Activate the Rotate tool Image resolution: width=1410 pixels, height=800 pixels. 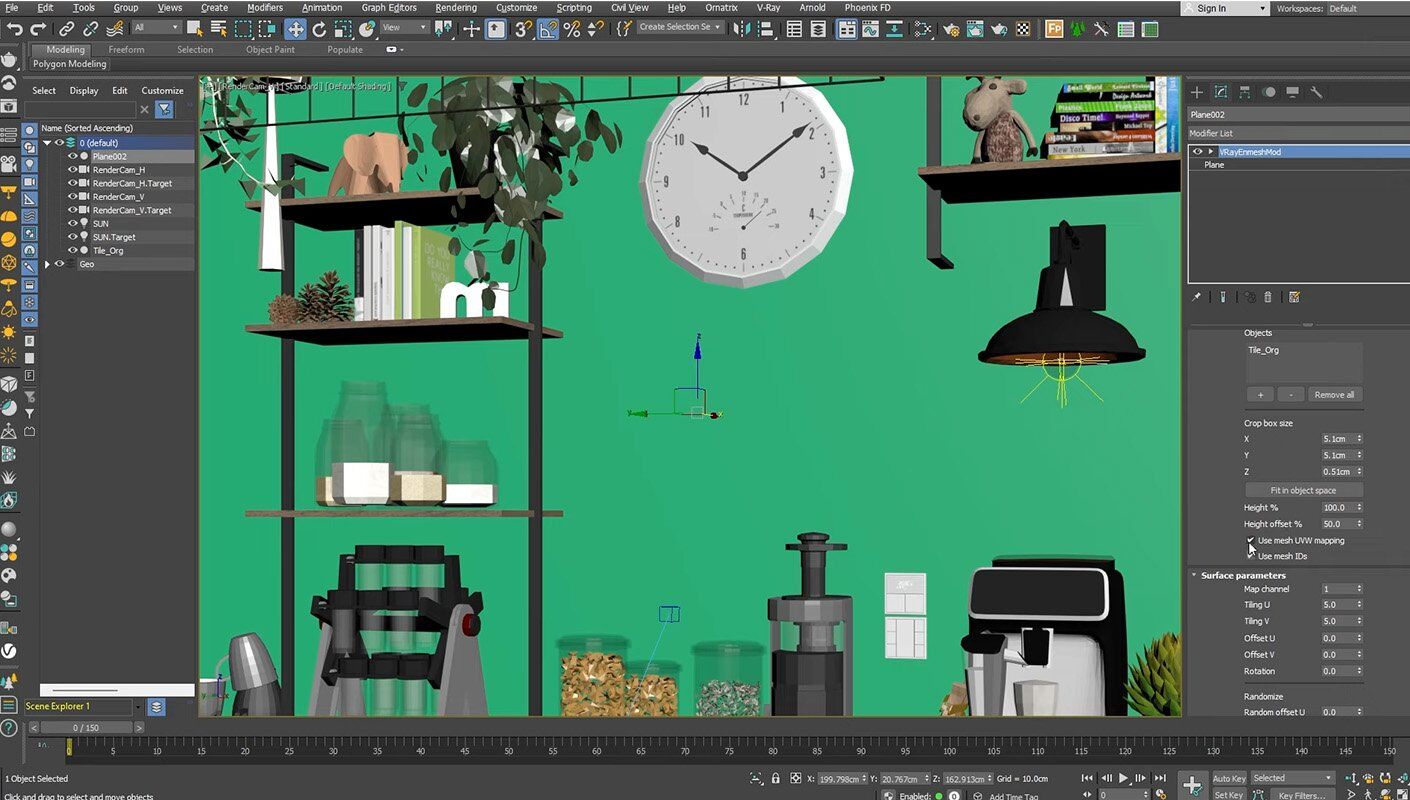pyautogui.click(x=319, y=29)
